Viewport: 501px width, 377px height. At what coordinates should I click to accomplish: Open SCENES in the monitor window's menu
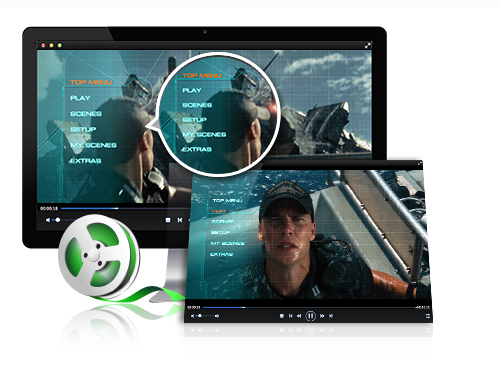(86, 114)
